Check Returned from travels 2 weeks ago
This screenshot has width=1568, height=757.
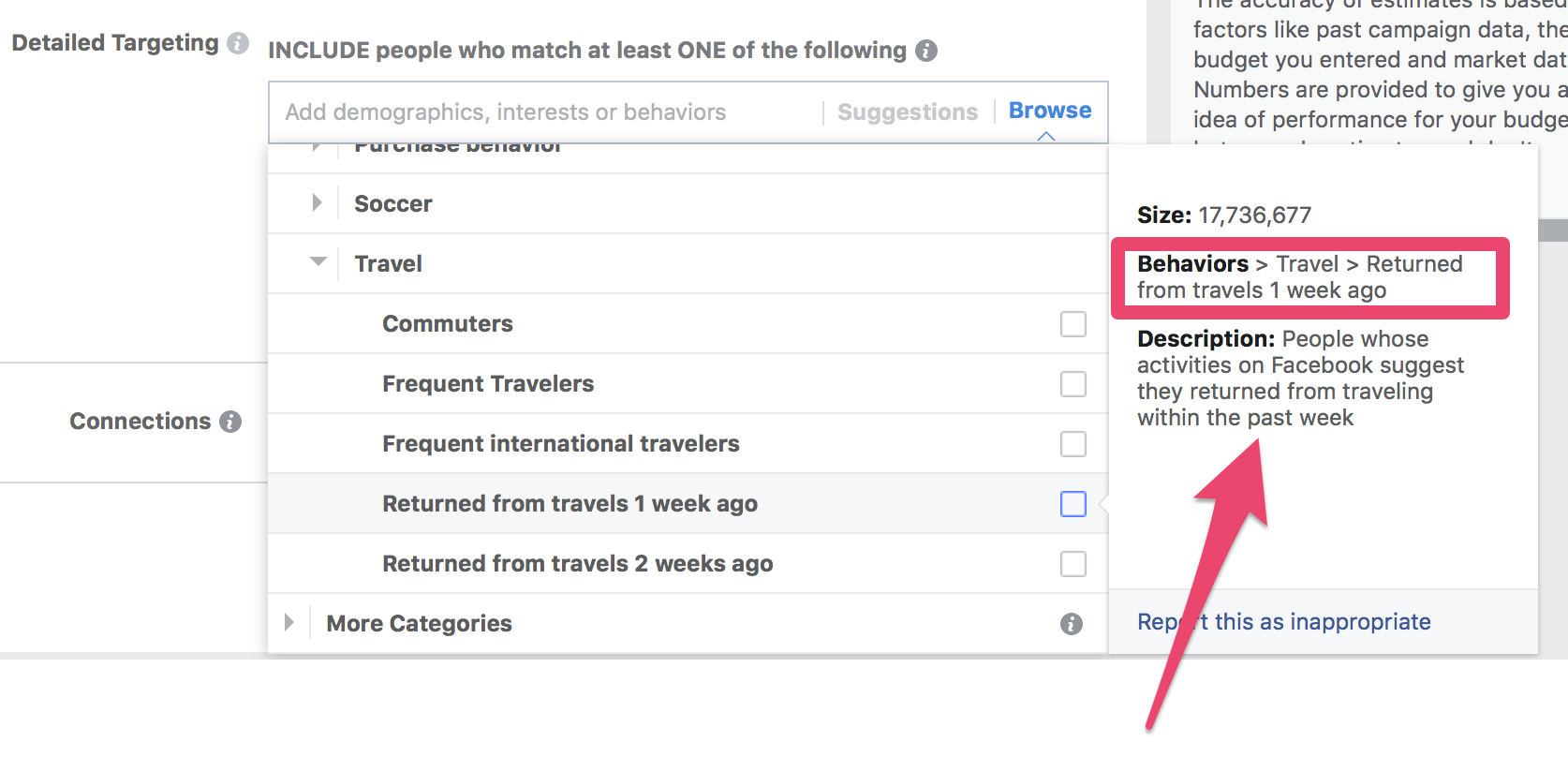click(x=1073, y=564)
